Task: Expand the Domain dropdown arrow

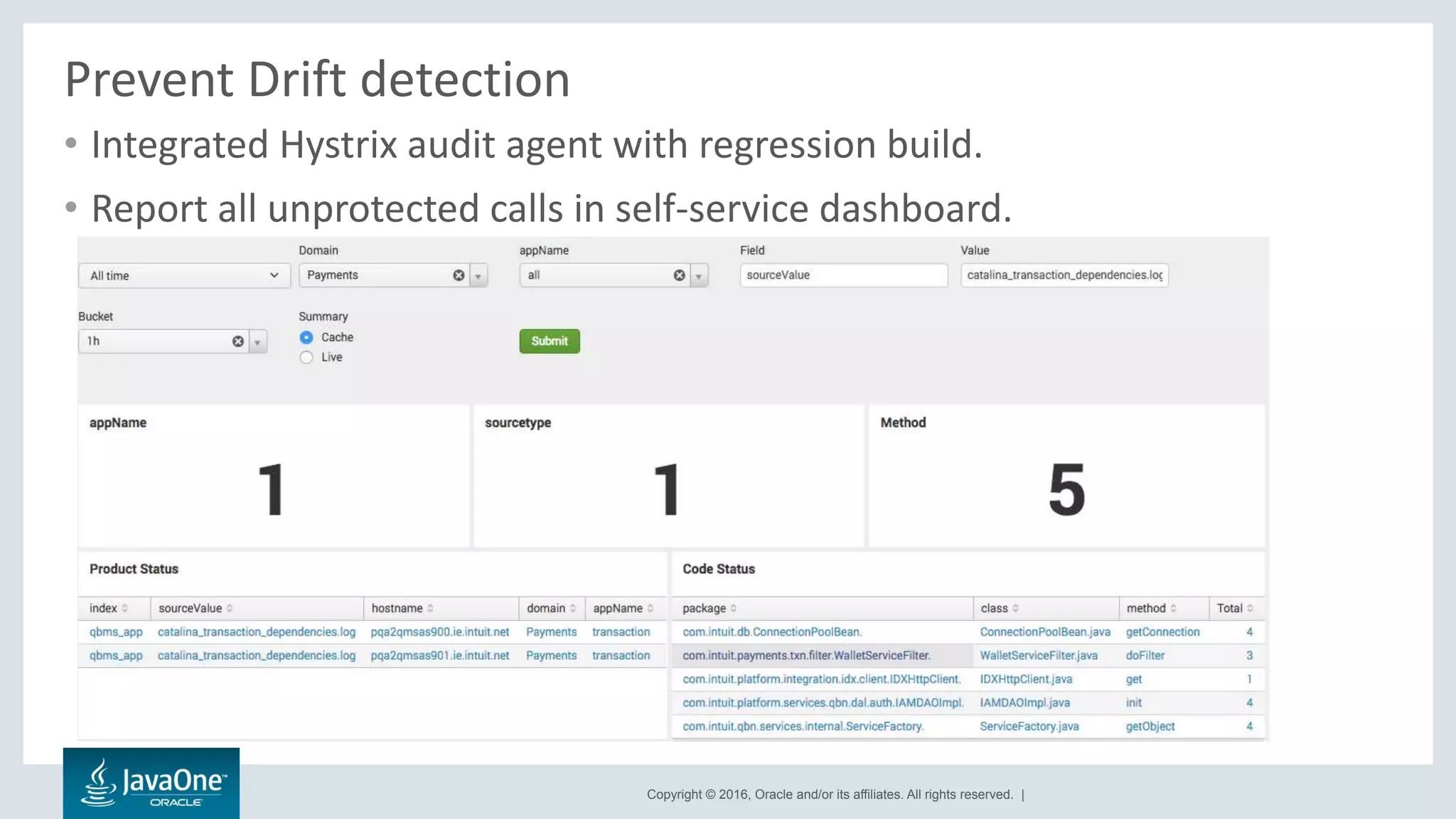Action: click(x=478, y=276)
